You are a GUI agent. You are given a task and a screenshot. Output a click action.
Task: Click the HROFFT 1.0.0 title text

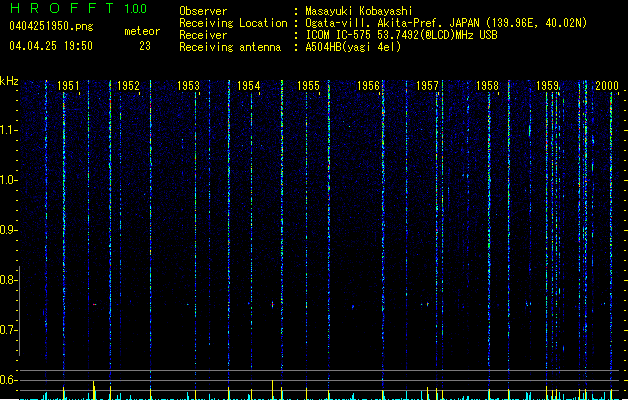coord(78,8)
